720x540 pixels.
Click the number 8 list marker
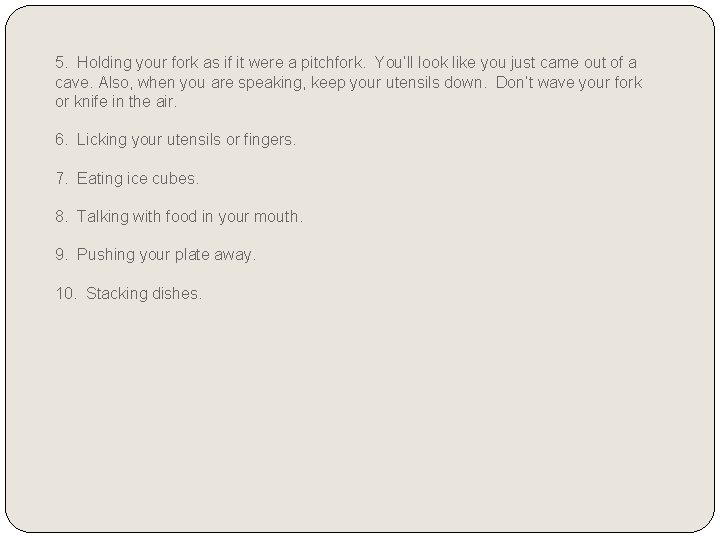click(62, 216)
